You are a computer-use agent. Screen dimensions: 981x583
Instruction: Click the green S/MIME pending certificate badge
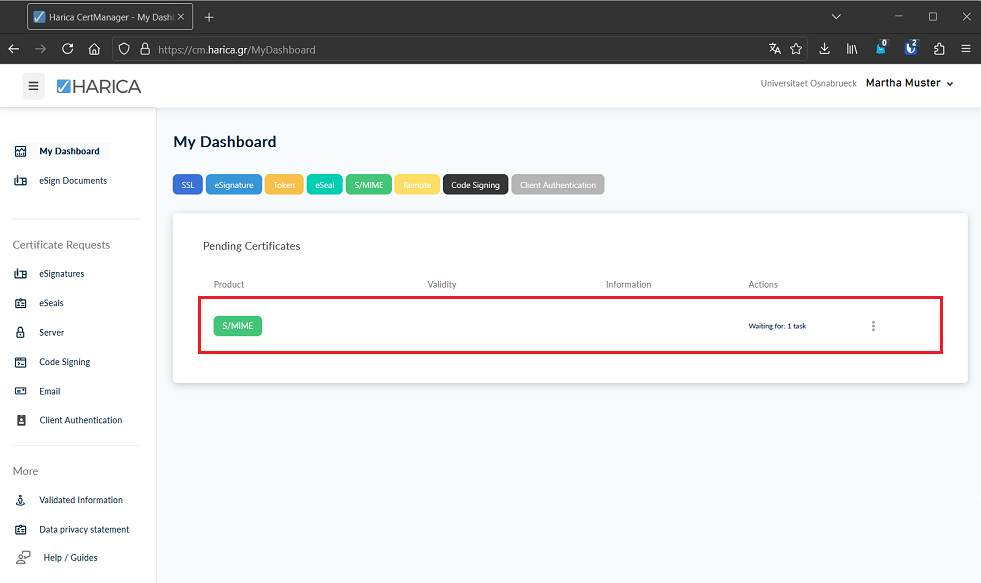point(238,326)
